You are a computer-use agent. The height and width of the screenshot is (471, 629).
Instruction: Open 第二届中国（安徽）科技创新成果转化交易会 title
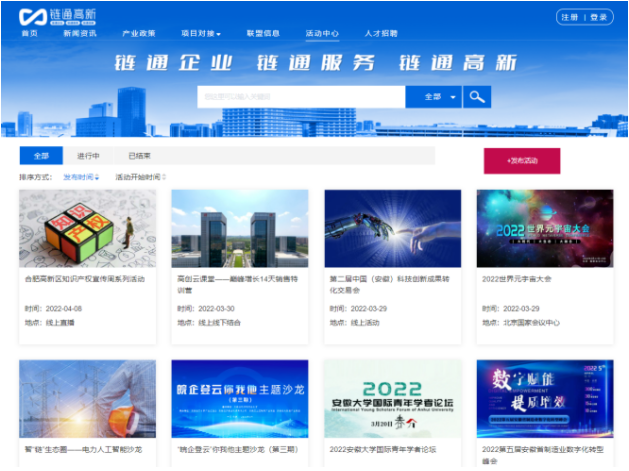390,284
